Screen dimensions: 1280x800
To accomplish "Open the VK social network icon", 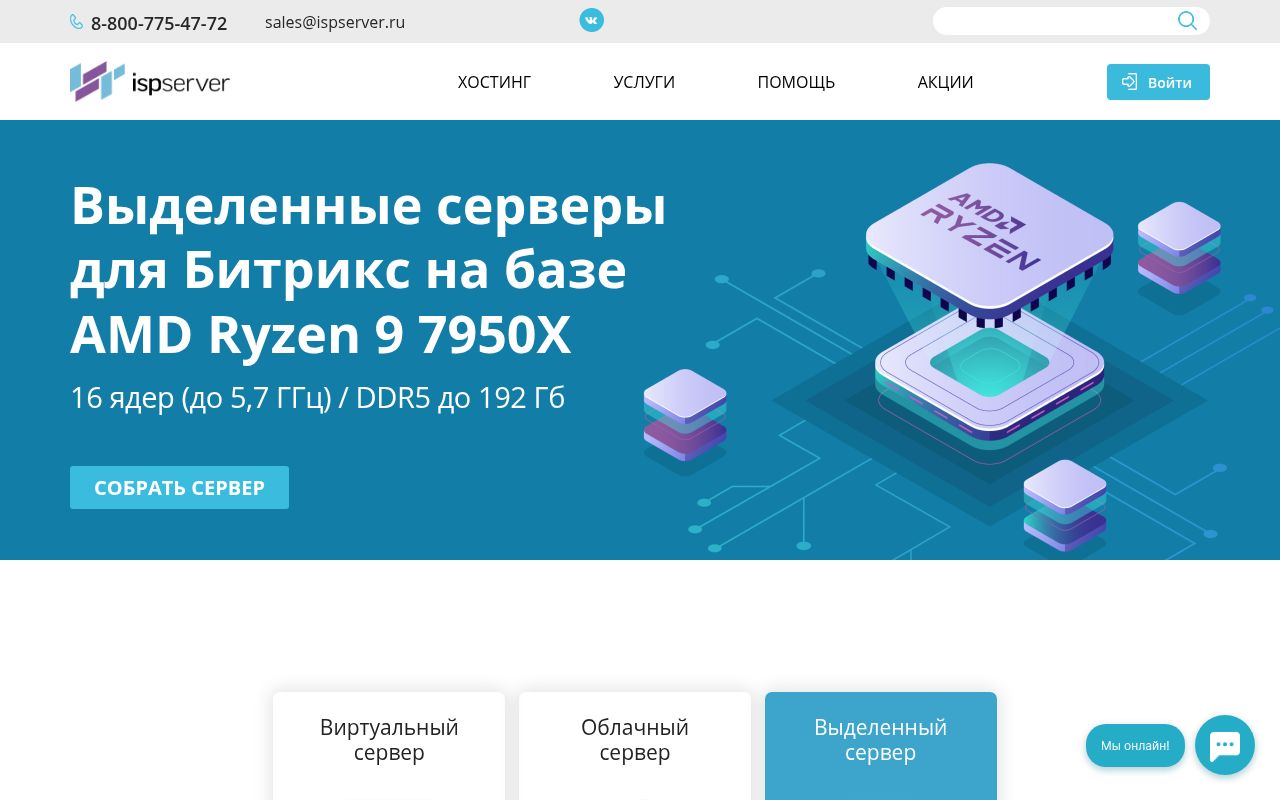I will coord(592,20).
